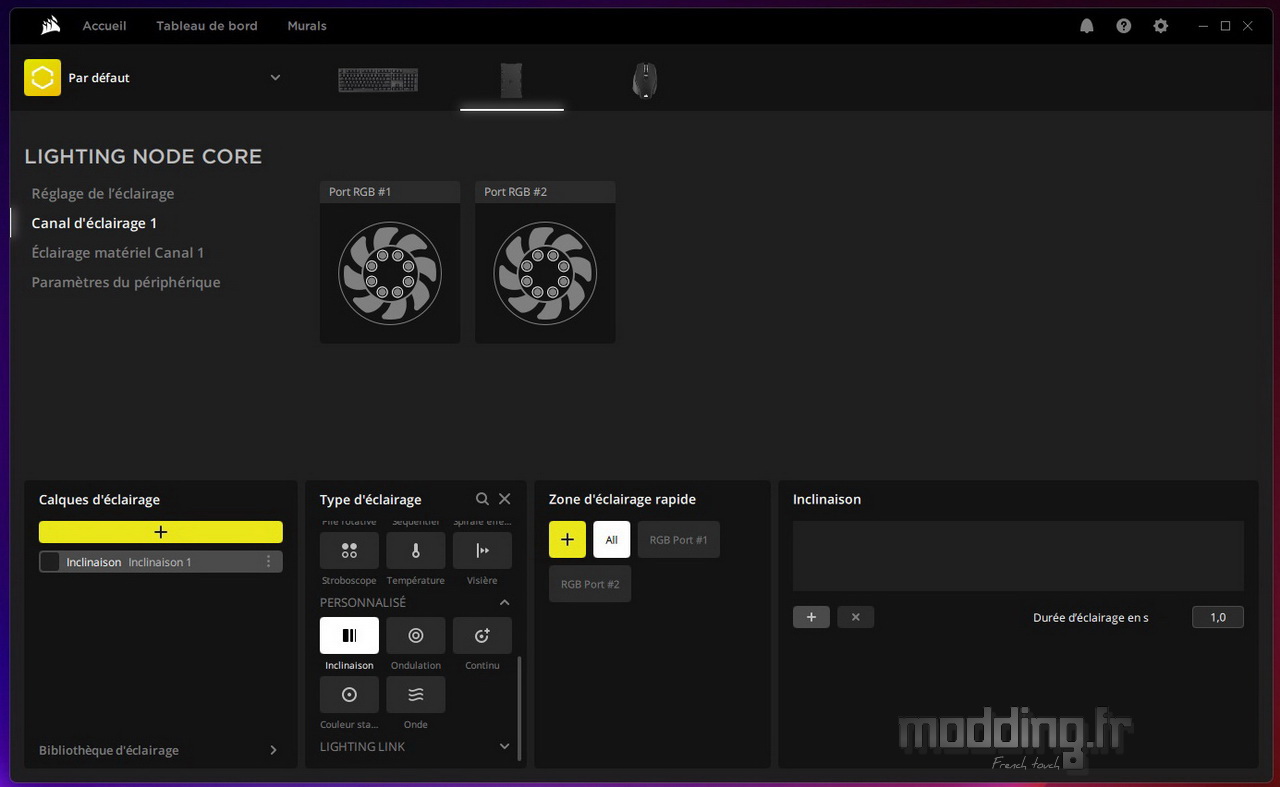Close the Type d'éclairage panel
Viewport: 1280px width, 787px height.
click(x=504, y=499)
